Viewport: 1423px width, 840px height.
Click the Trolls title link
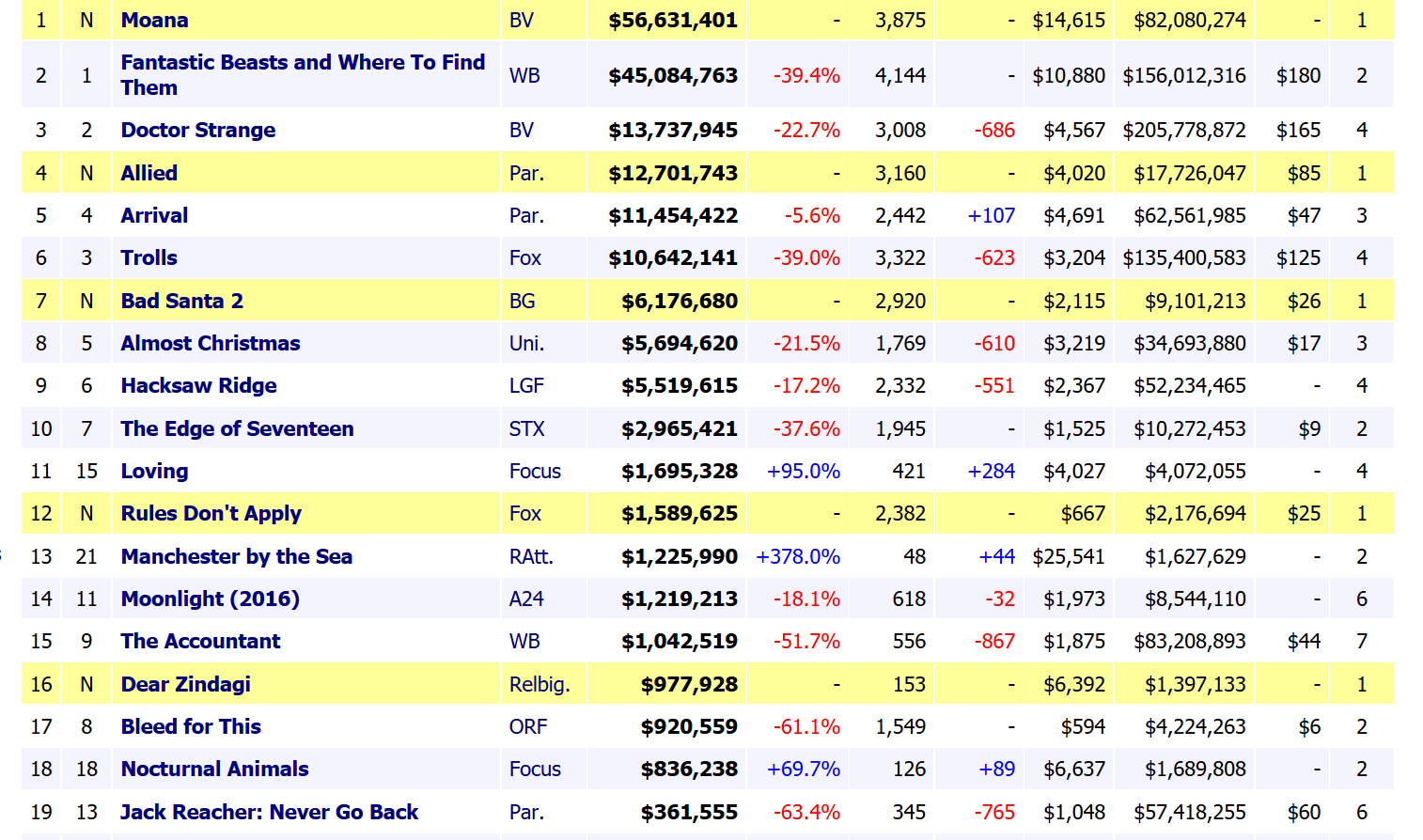click(x=149, y=257)
